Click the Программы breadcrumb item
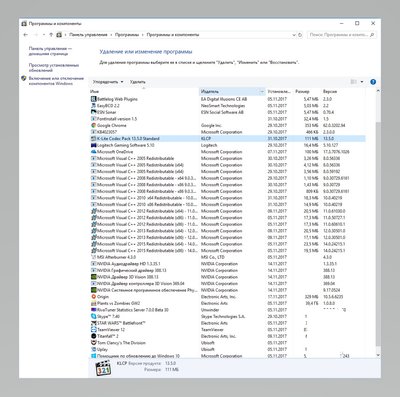This screenshot has height=397, width=400. (x=127, y=35)
